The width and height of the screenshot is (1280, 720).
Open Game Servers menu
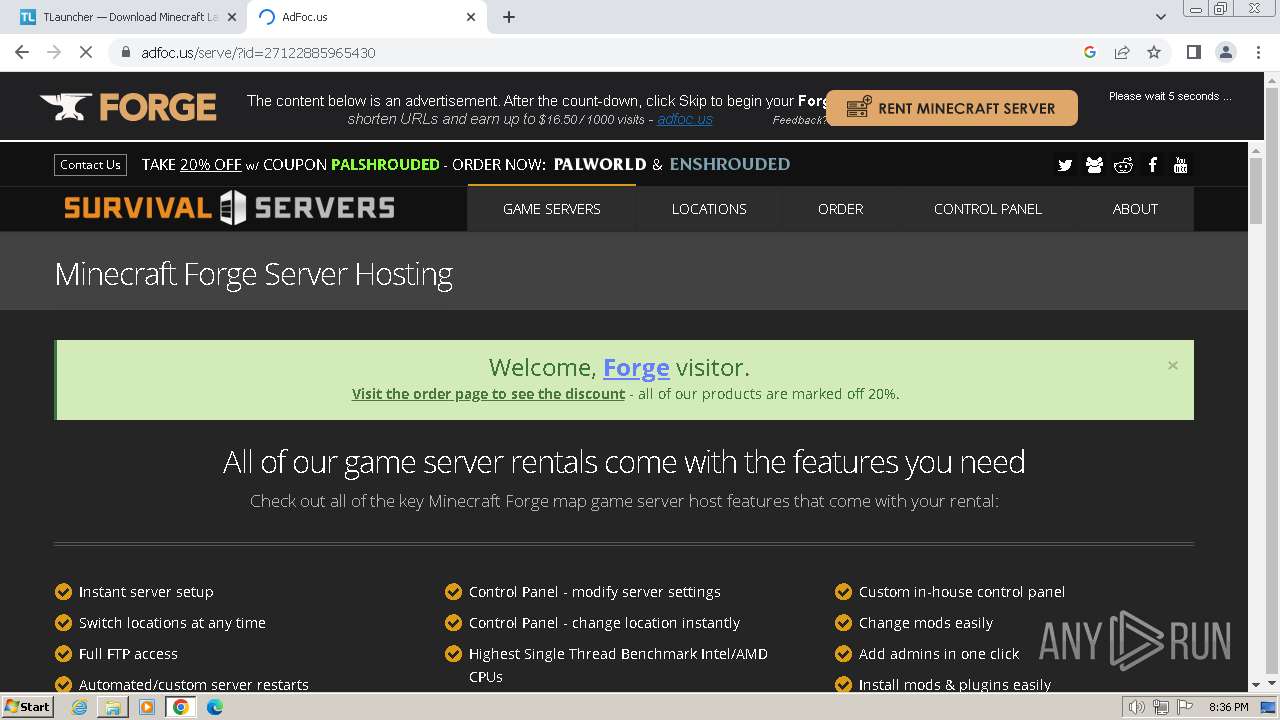coord(552,209)
